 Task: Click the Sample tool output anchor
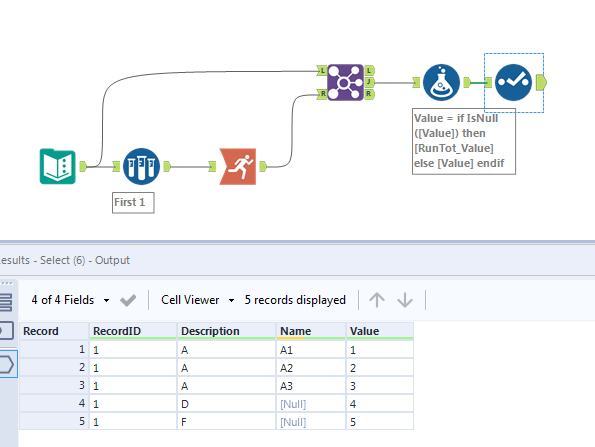click(x=167, y=166)
